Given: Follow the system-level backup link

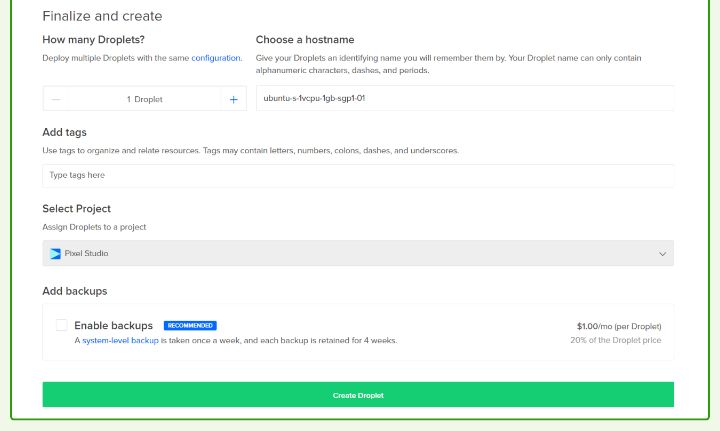Looking at the screenshot, I should [120, 340].
